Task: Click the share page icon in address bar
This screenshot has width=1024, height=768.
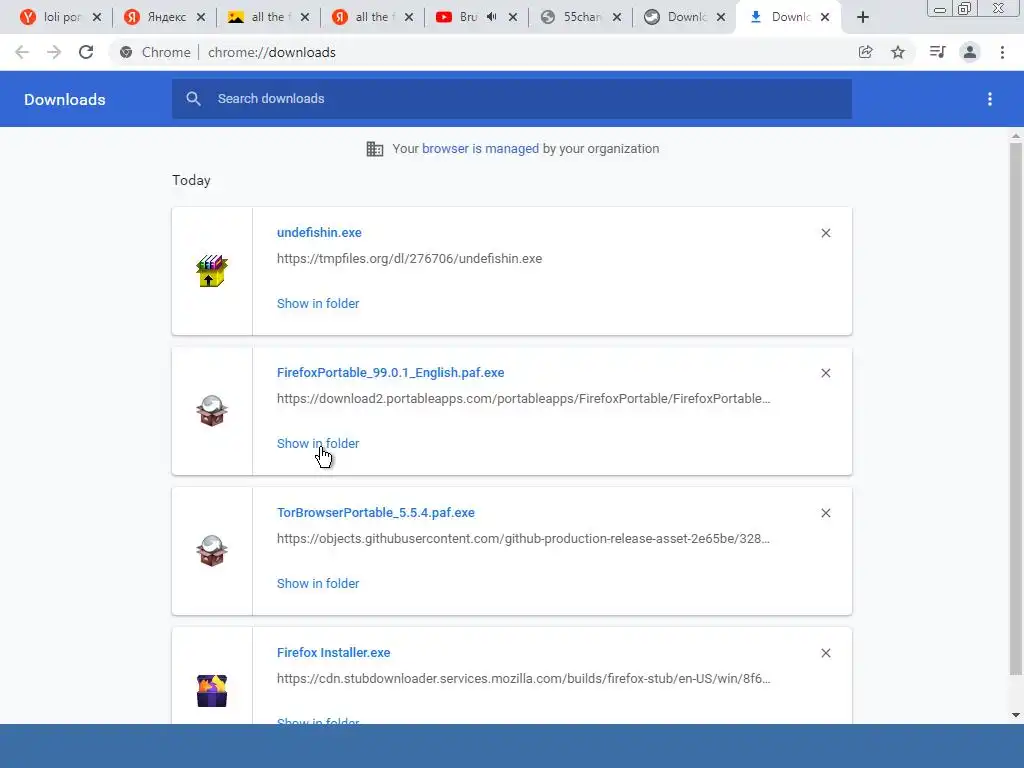Action: [x=865, y=52]
